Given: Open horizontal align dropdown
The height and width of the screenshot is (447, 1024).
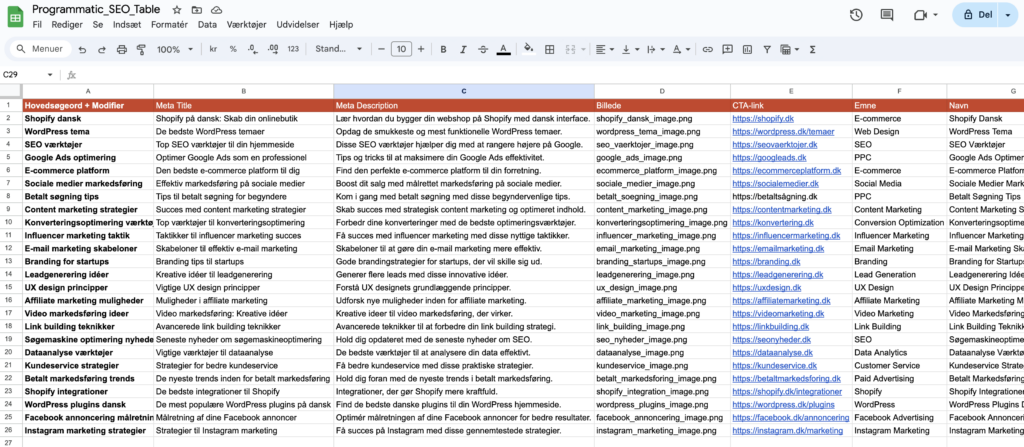Looking at the screenshot, I should point(605,49).
